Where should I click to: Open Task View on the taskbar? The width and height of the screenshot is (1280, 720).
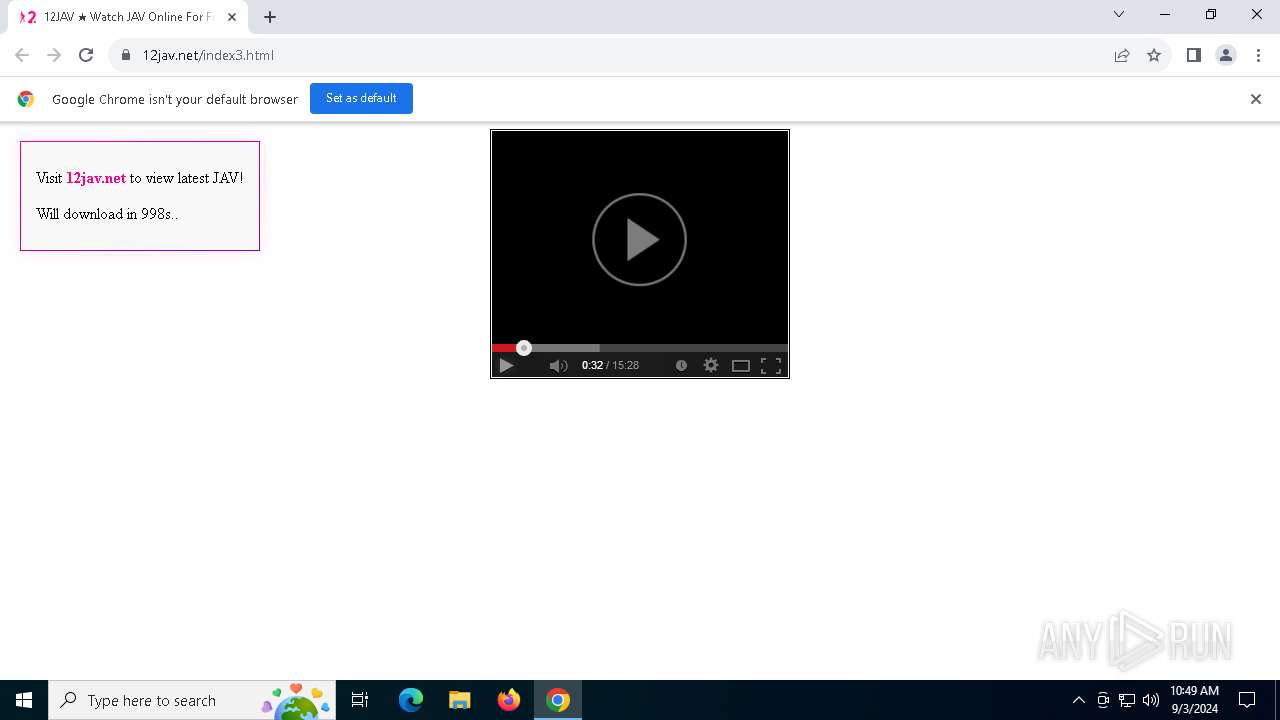pyautogui.click(x=360, y=700)
